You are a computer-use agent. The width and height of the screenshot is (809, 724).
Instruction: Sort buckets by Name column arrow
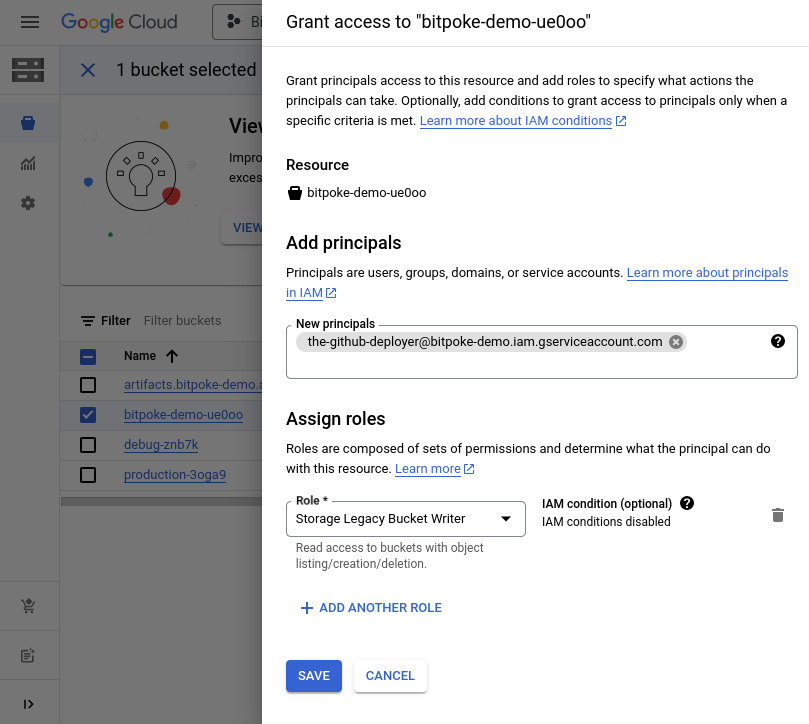pyautogui.click(x=171, y=356)
